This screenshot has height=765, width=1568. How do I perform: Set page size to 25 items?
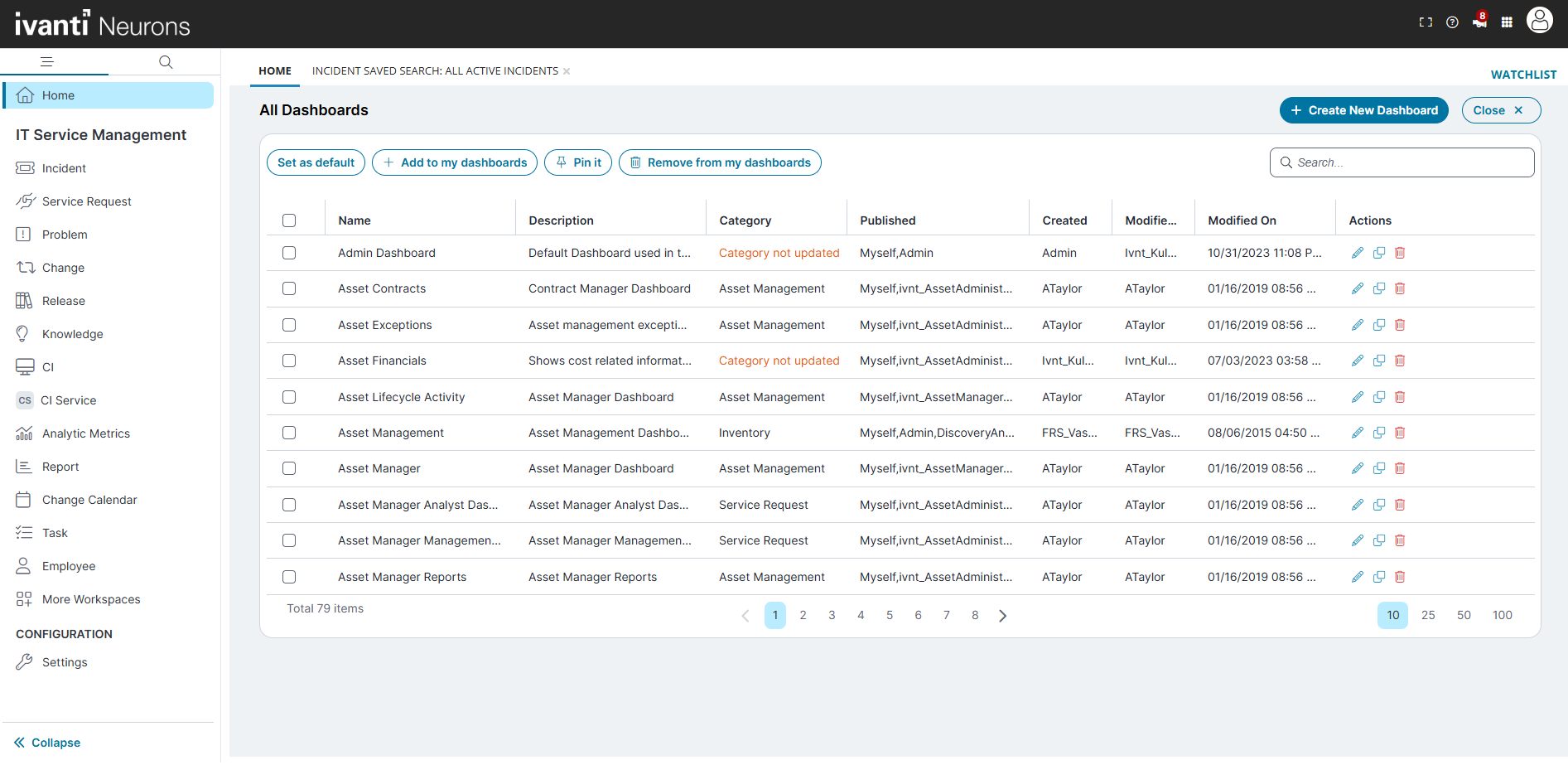click(1428, 615)
